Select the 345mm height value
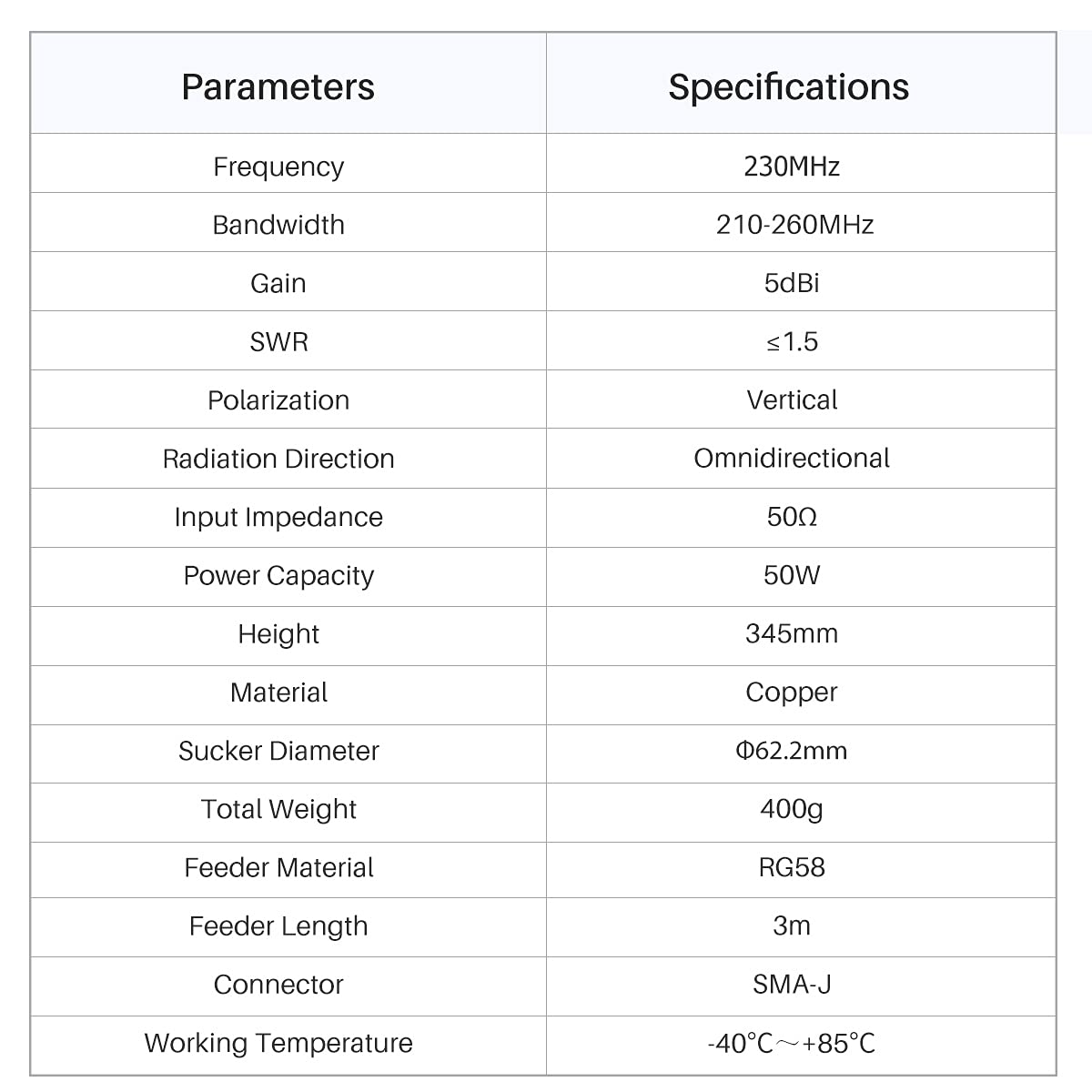The height and width of the screenshot is (1092, 1092). coord(792,633)
